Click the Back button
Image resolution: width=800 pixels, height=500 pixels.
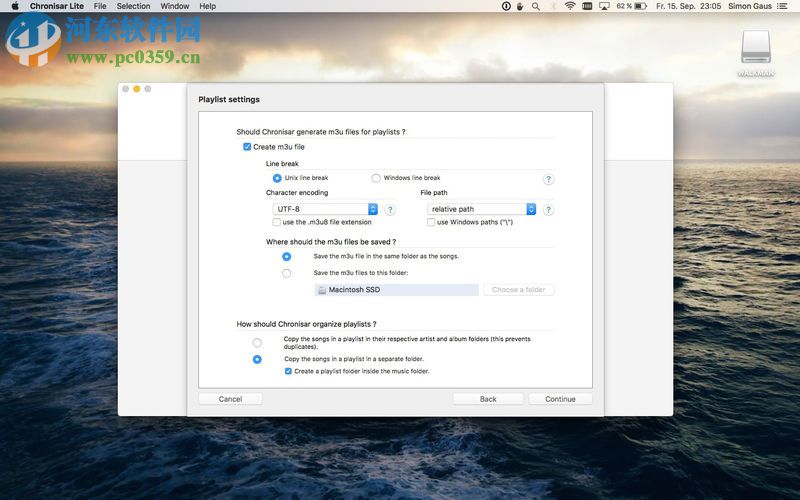[x=488, y=399]
